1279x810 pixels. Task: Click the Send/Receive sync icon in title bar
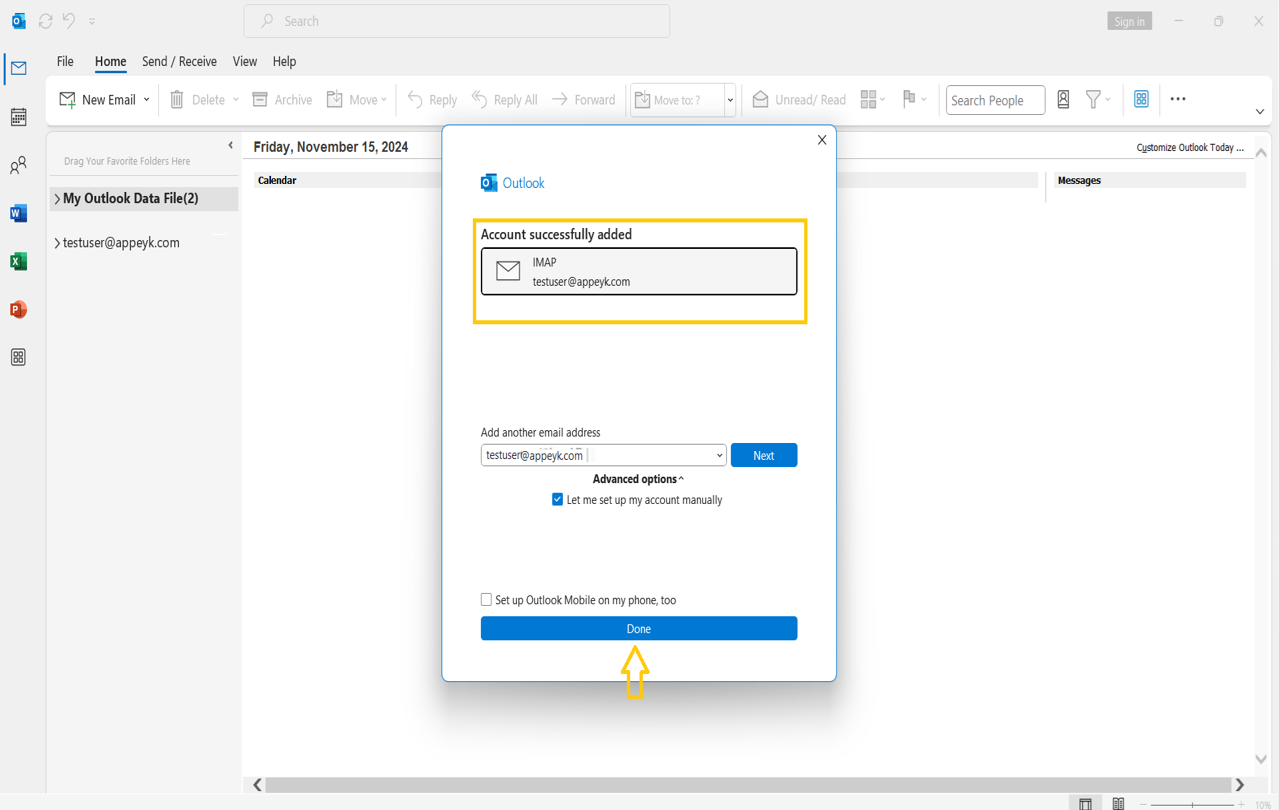(x=45, y=21)
